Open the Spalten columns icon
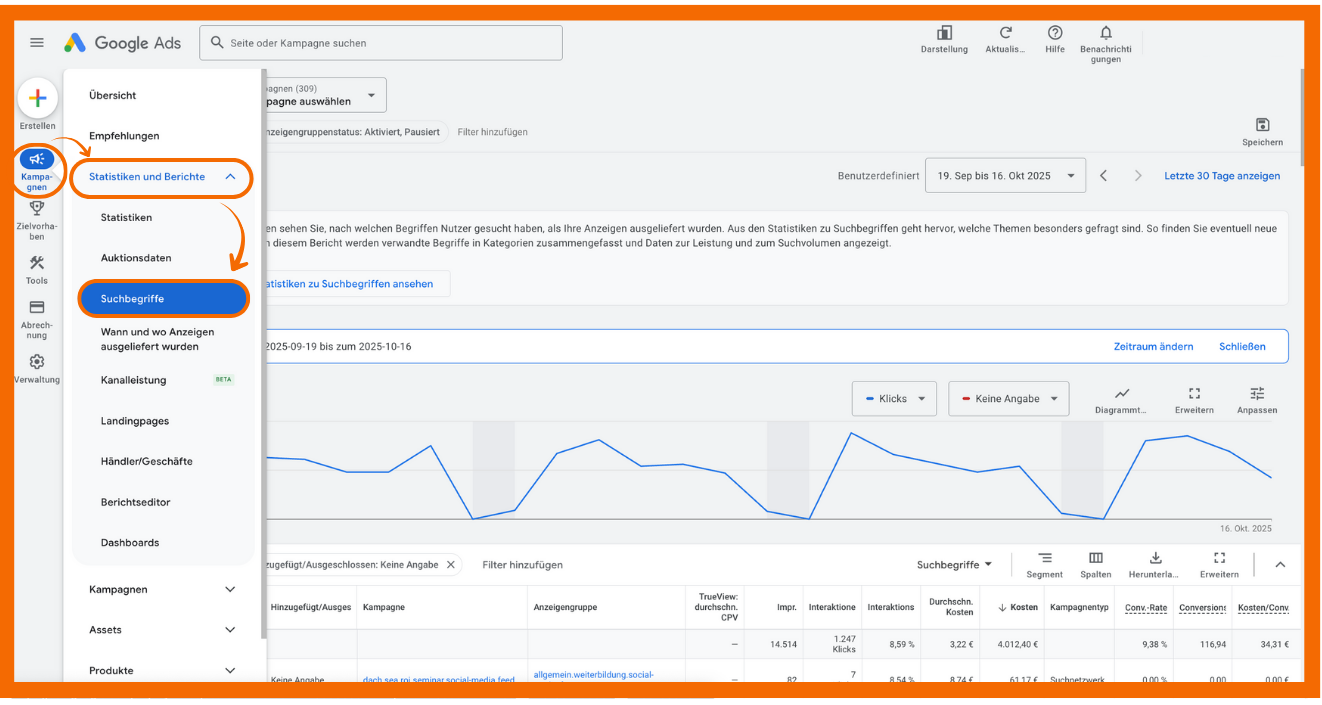1322x705 pixels. 1096,558
